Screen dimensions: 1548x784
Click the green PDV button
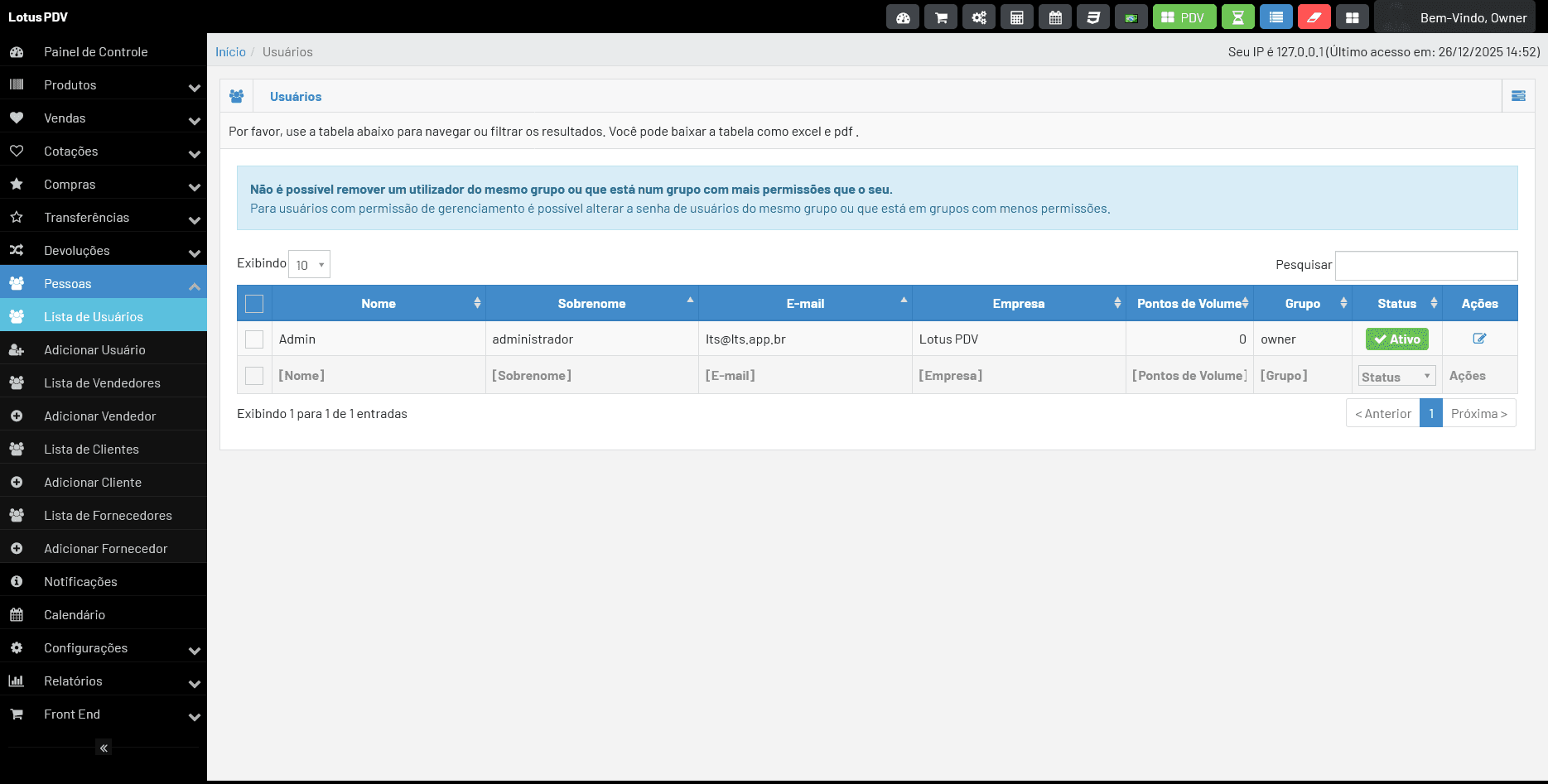coord(1184,17)
